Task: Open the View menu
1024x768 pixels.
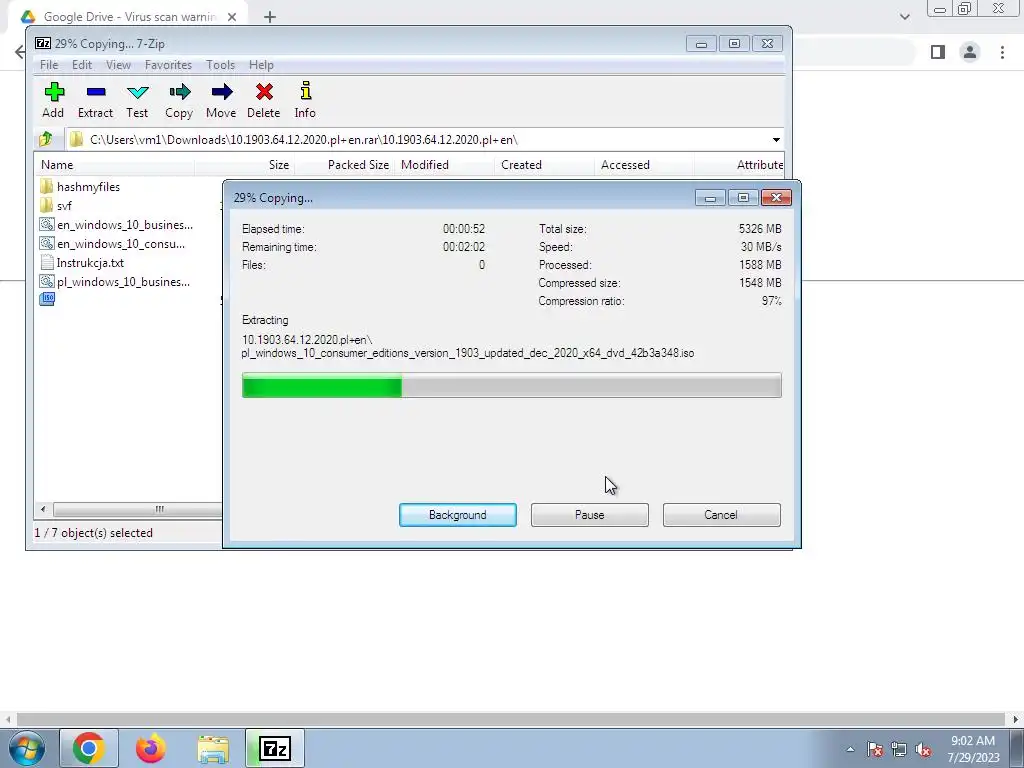Action: click(118, 65)
